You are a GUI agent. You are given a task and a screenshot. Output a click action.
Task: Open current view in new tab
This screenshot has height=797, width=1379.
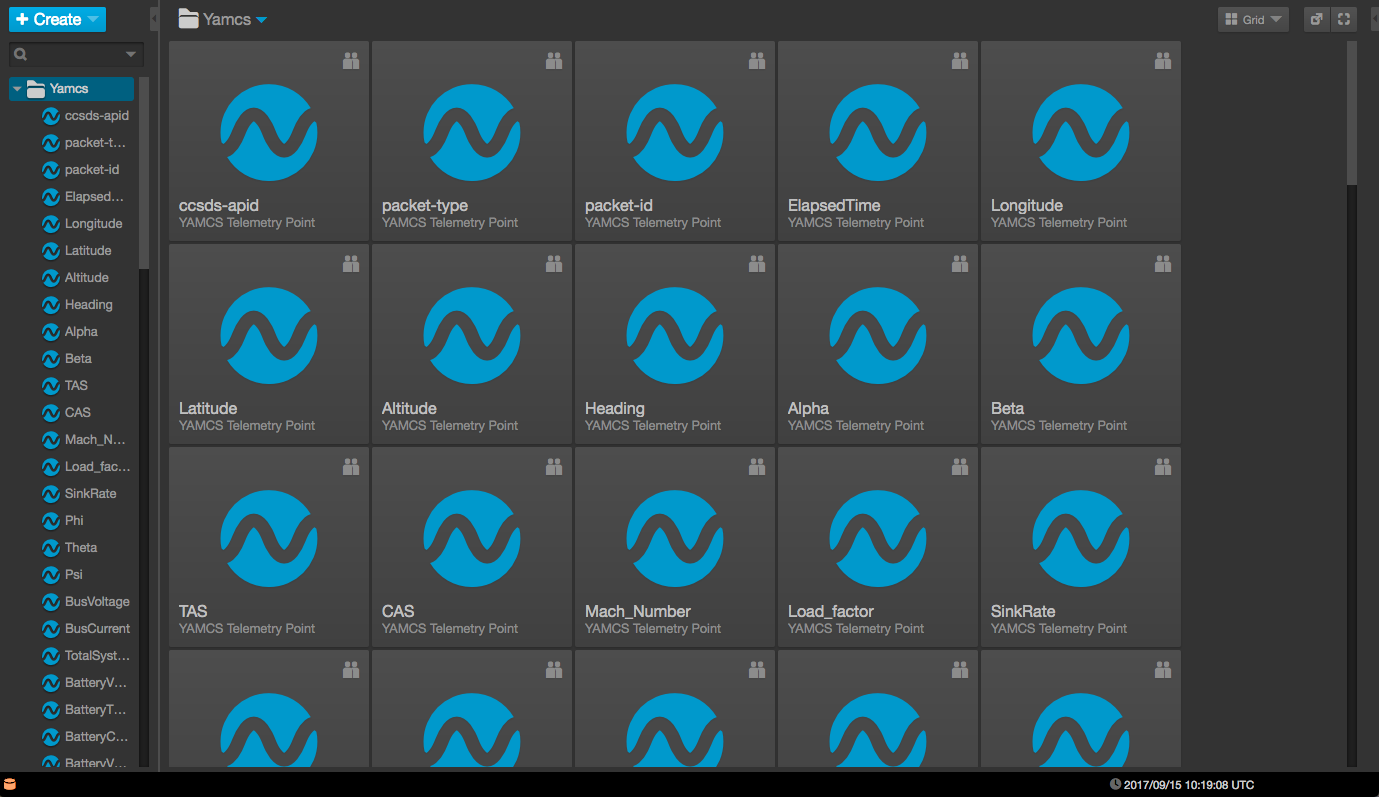coord(1317,19)
